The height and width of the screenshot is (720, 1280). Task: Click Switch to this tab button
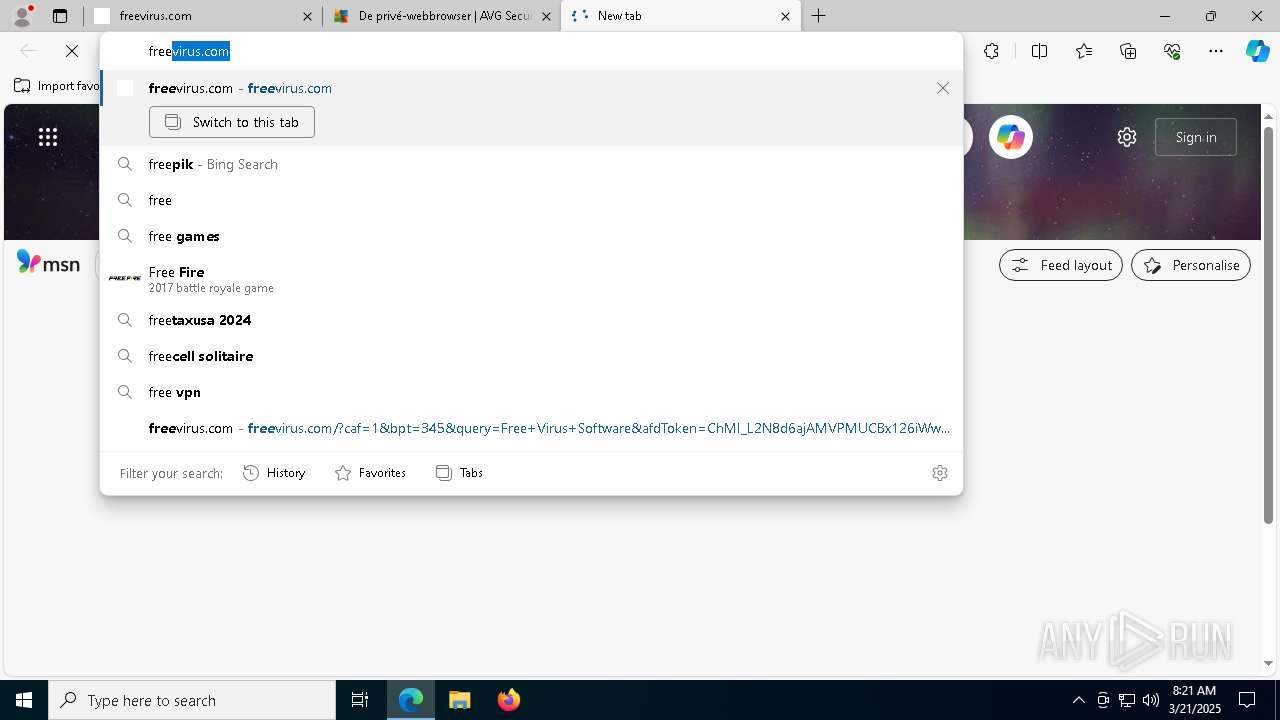(x=232, y=122)
